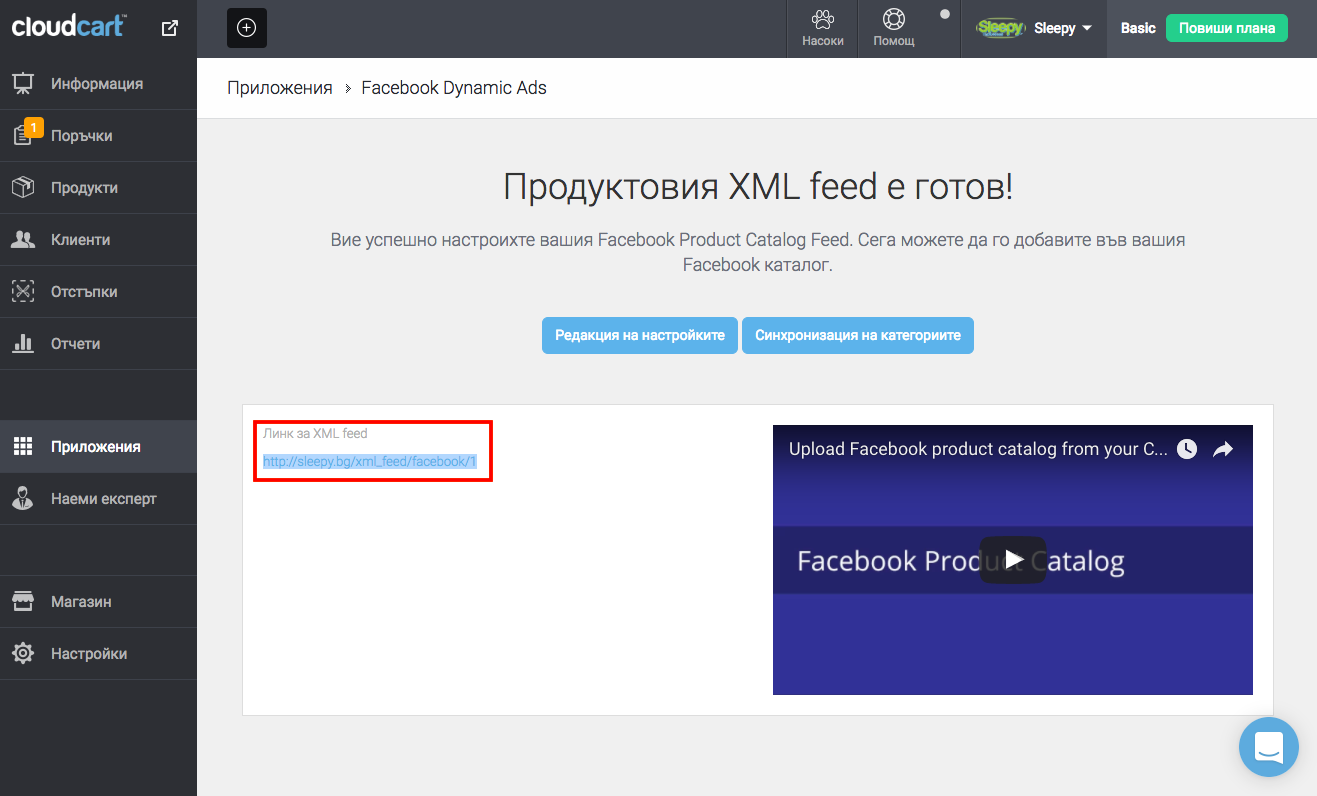
Task: Click the Магазин storefront icon
Action: 23,602
